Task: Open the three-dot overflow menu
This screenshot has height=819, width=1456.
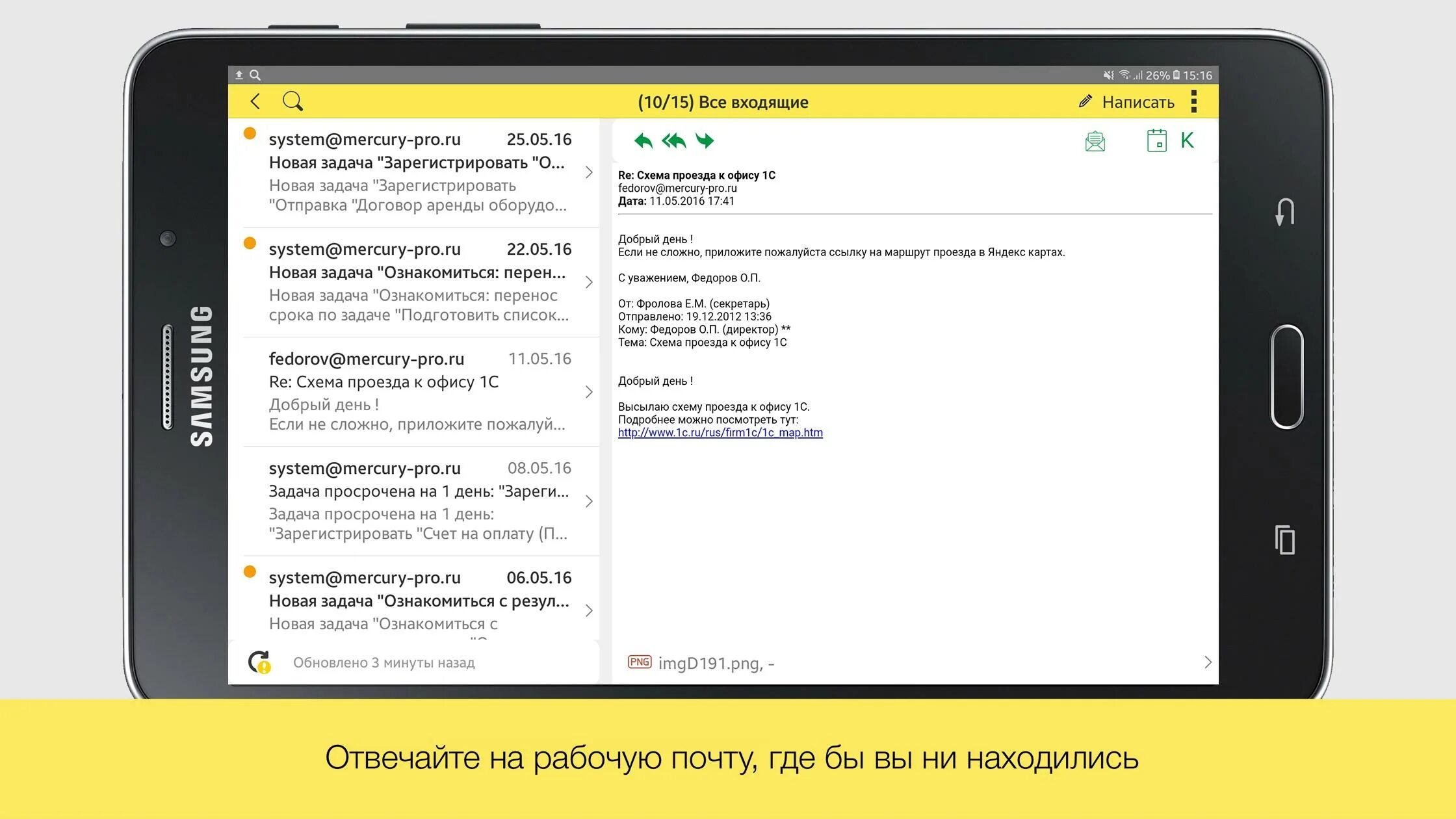Action: (1193, 101)
